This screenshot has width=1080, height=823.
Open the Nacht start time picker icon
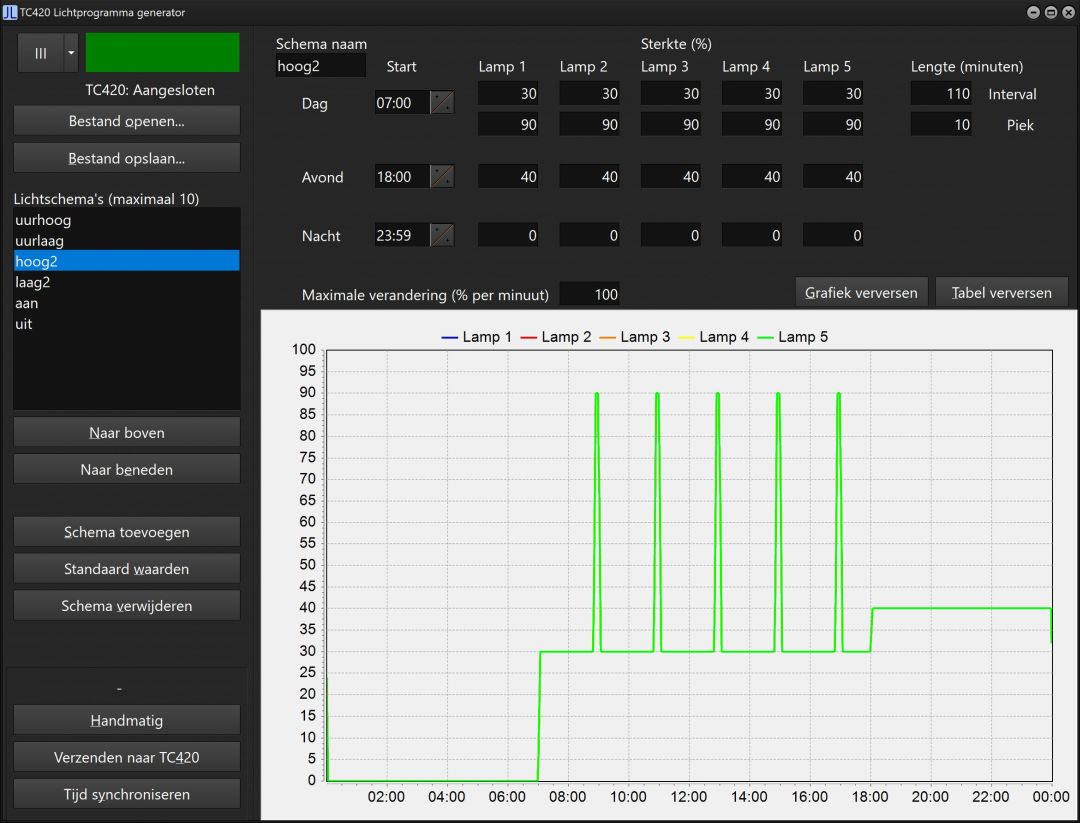[x=442, y=235]
